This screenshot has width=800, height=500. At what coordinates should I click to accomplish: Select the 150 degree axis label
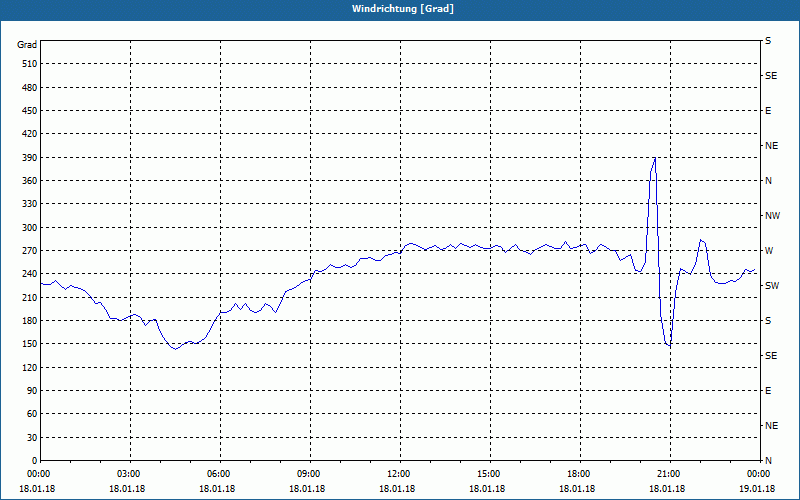[x=30, y=344]
